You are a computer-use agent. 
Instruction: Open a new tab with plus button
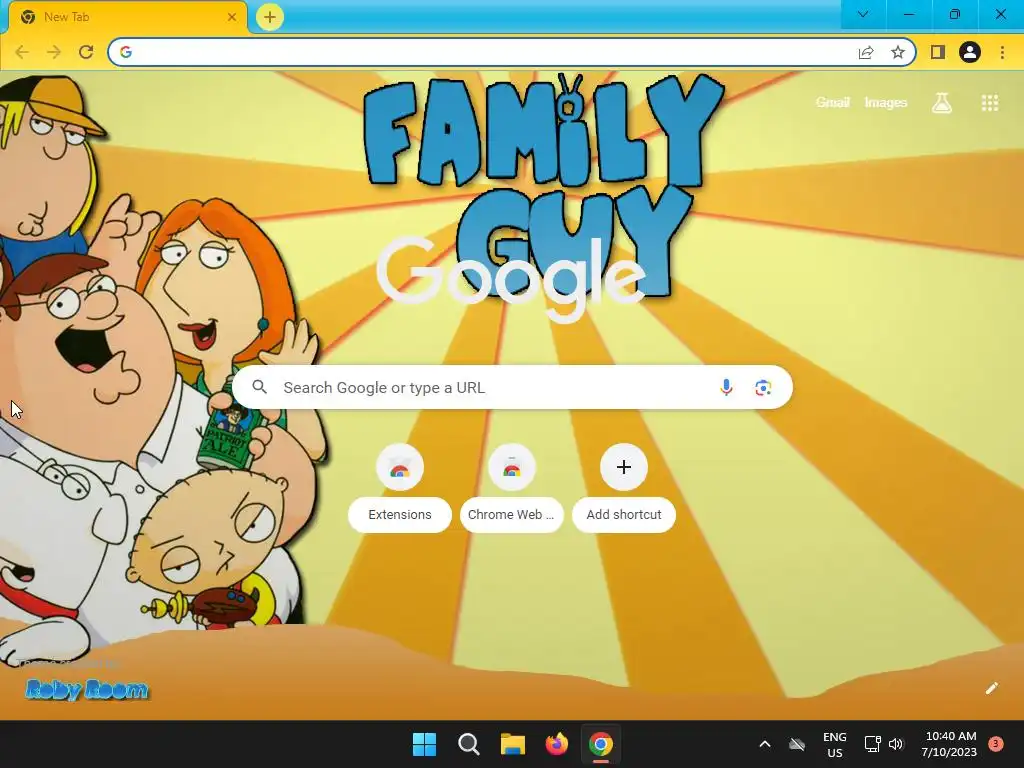click(270, 17)
